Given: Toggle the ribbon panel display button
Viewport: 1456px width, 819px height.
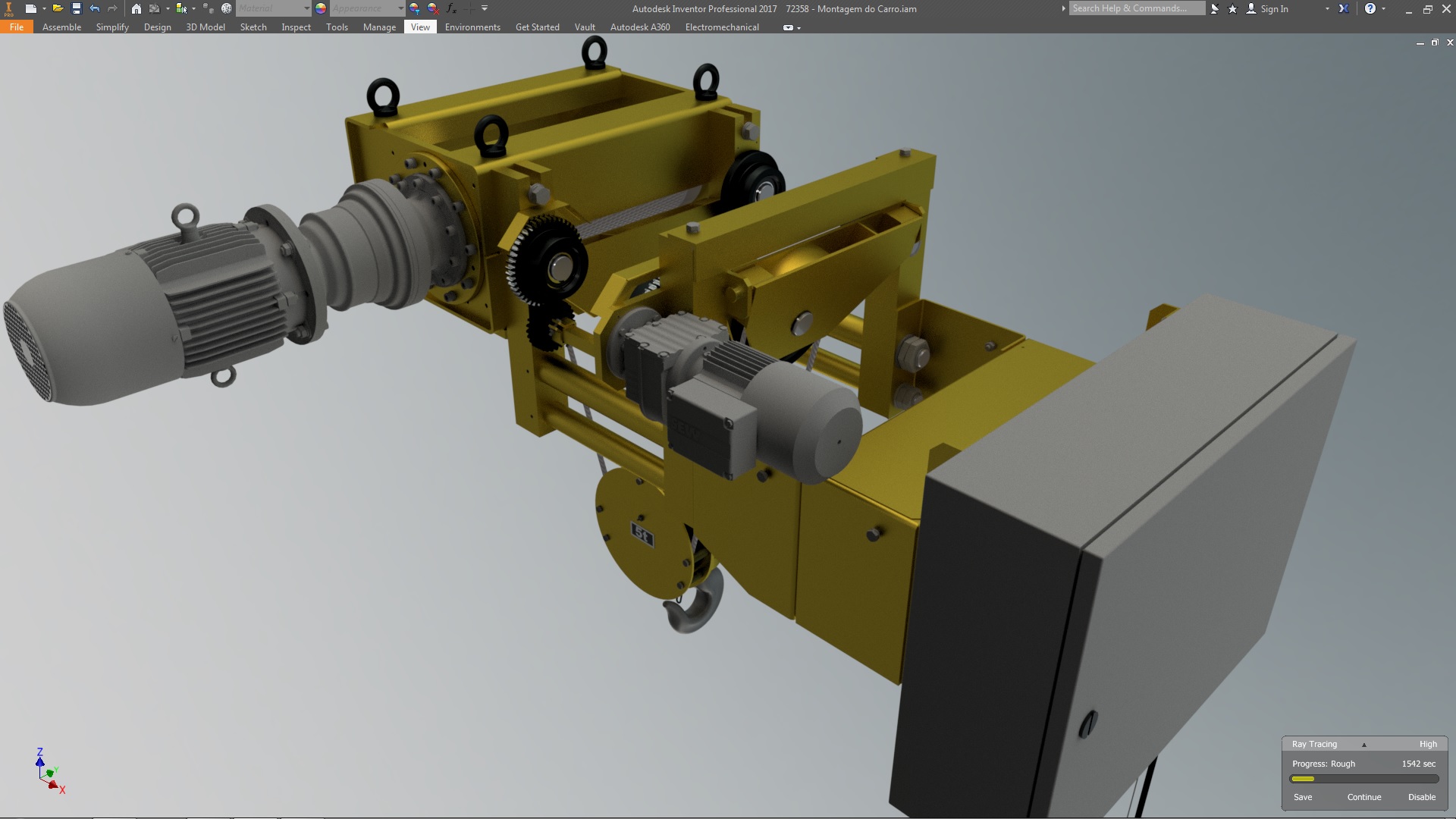Looking at the screenshot, I should coord(788,27).
